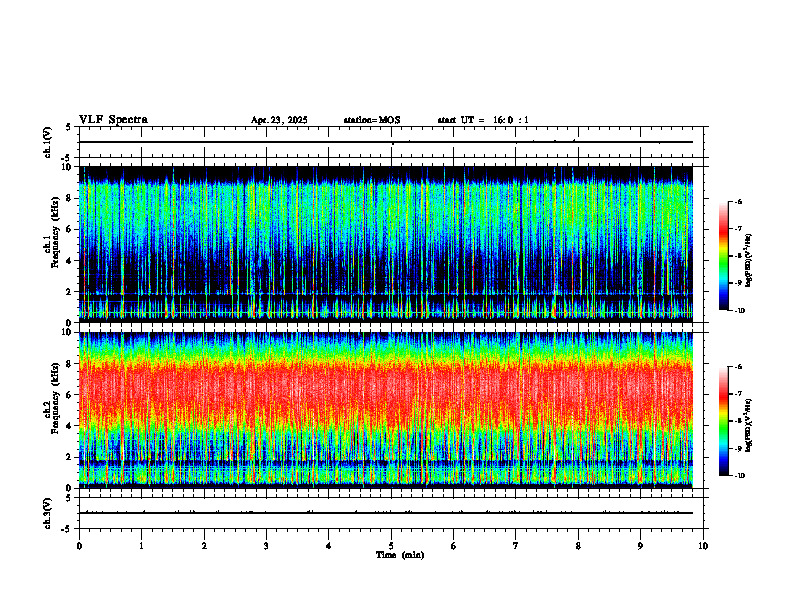This screenshot has height=612, width=792.
Task: Click the ch.1 frequency axis "4" tick label
Action: 69,261
